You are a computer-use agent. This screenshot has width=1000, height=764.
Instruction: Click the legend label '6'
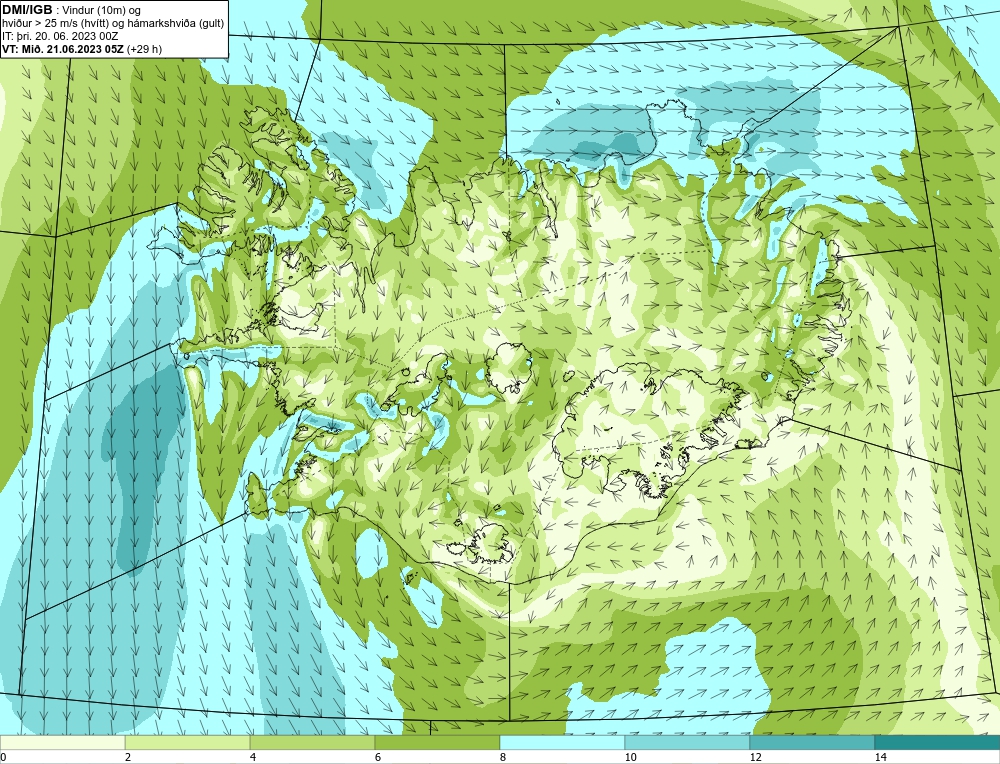pos(378,757)
